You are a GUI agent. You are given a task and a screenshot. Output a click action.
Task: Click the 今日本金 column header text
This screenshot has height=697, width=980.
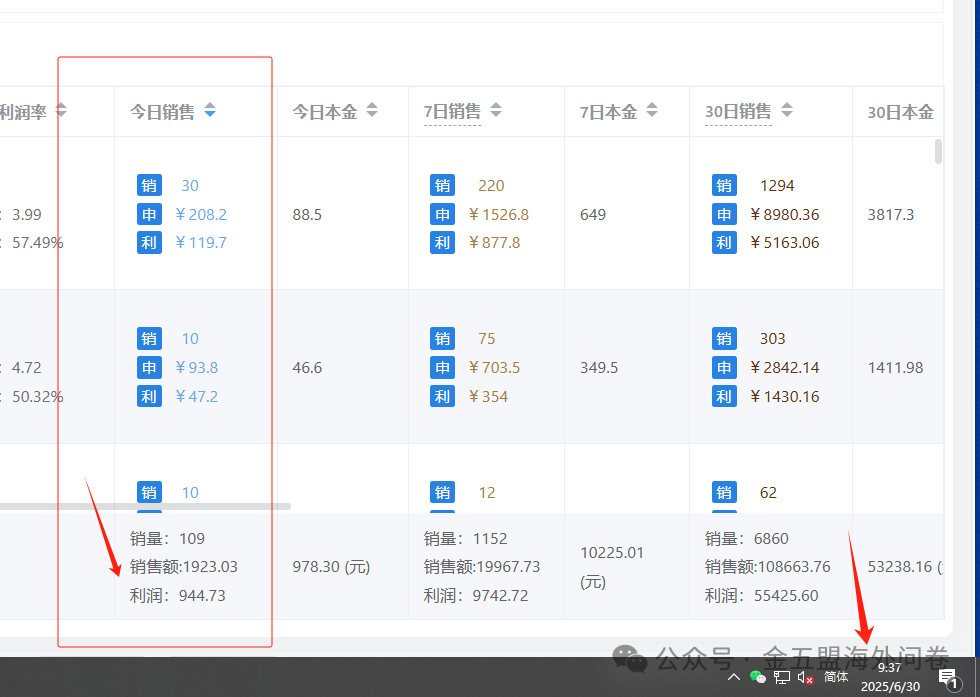pos(325,112)
